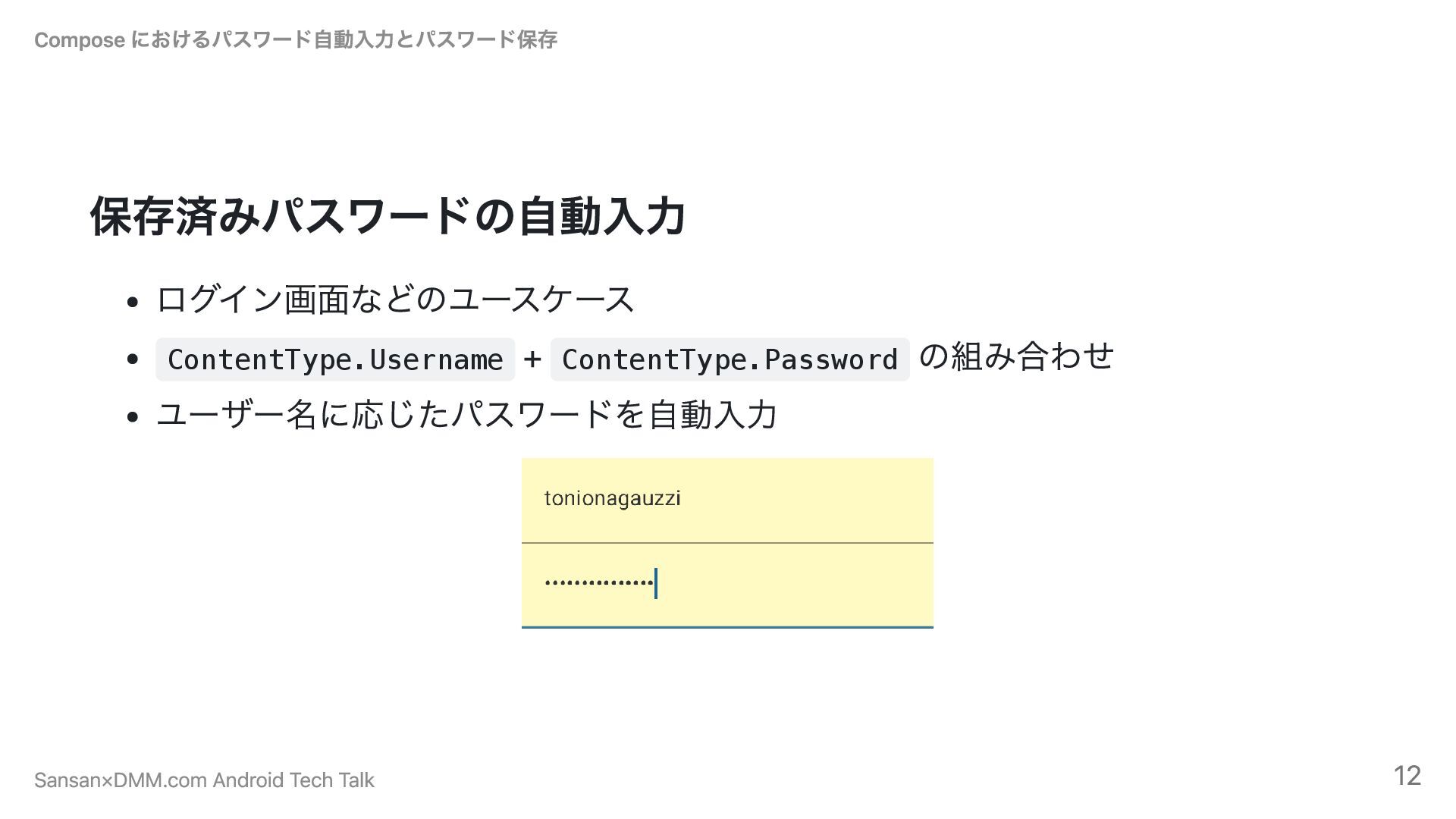Click the second bullet point dot
This screenshot has width=1456, height=819.
[133, 359]
